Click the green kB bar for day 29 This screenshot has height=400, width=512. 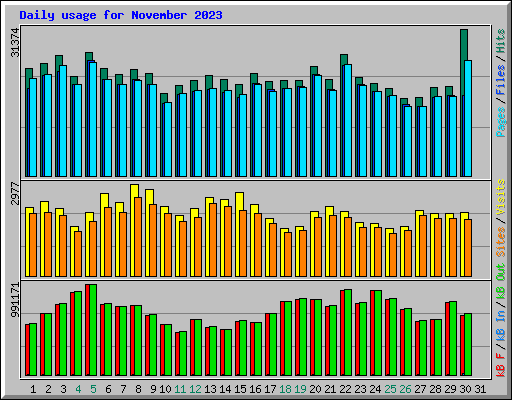[x=453, y=338]
